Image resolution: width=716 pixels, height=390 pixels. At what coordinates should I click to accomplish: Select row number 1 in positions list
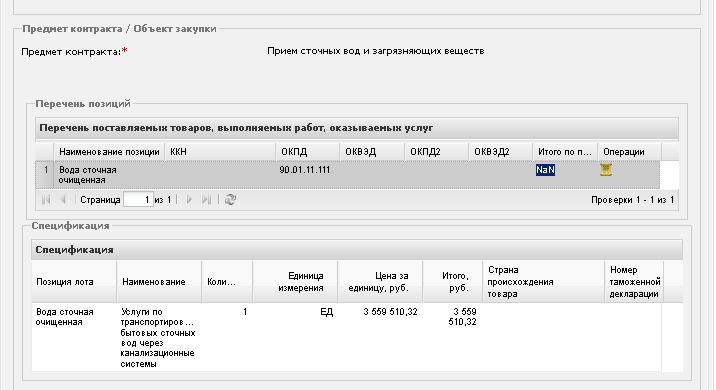(46, 170)
